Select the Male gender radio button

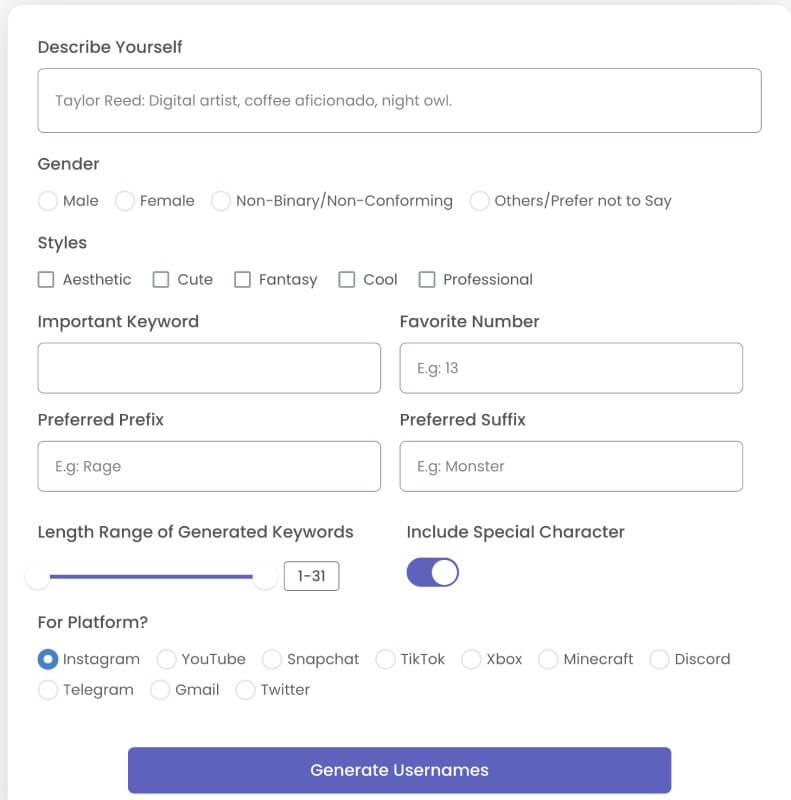(x=47, y=201)
